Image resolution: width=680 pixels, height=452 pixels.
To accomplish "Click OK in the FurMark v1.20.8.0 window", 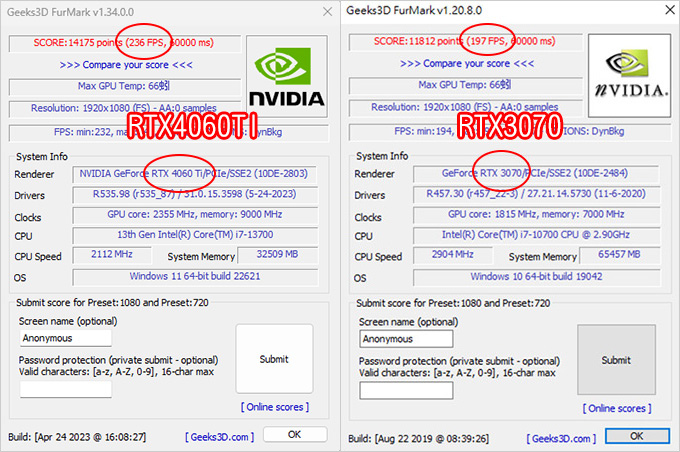I will (x=637, y=436).
